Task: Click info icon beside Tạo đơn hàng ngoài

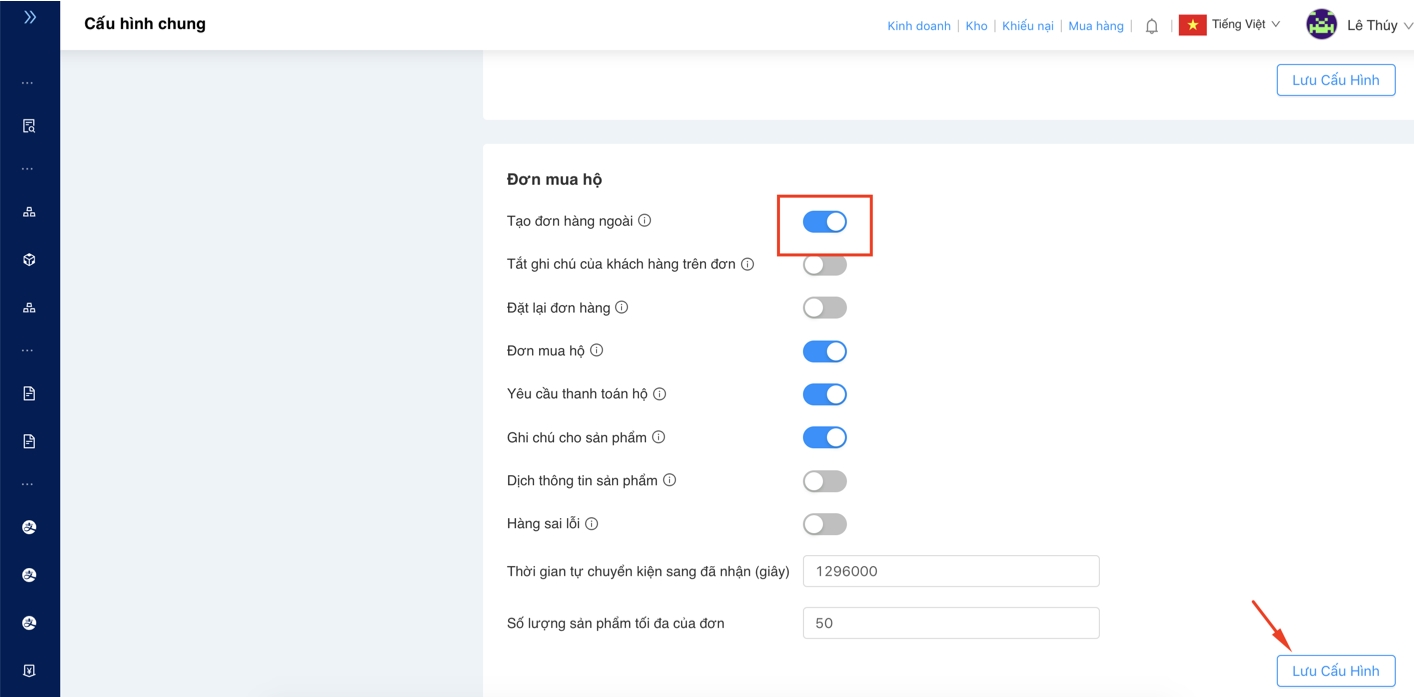Action: (x=645, y=221)
